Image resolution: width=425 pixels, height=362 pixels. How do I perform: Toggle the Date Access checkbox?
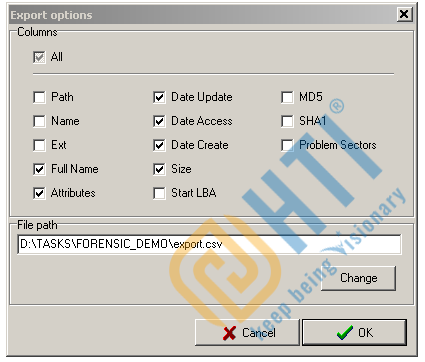point(159,121)
